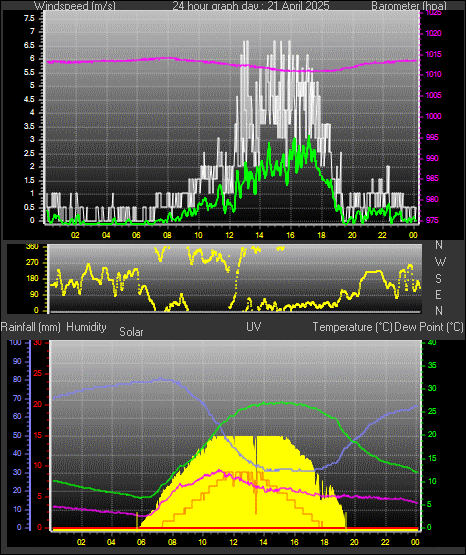Click the W compass direction label
The width and height of the screenshot is (466, 555).
point(440,262)
